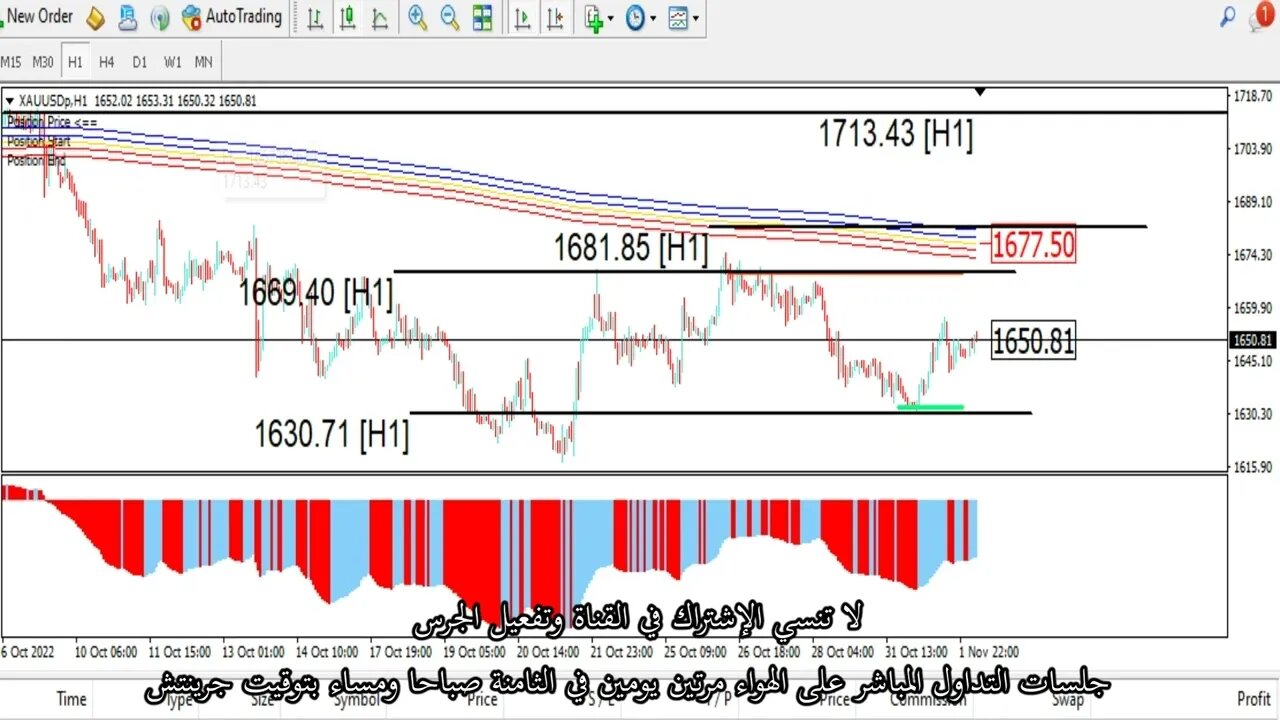1280x720 pixels.
Task: Sort orders by the Time column
Action: coord(71,699)
